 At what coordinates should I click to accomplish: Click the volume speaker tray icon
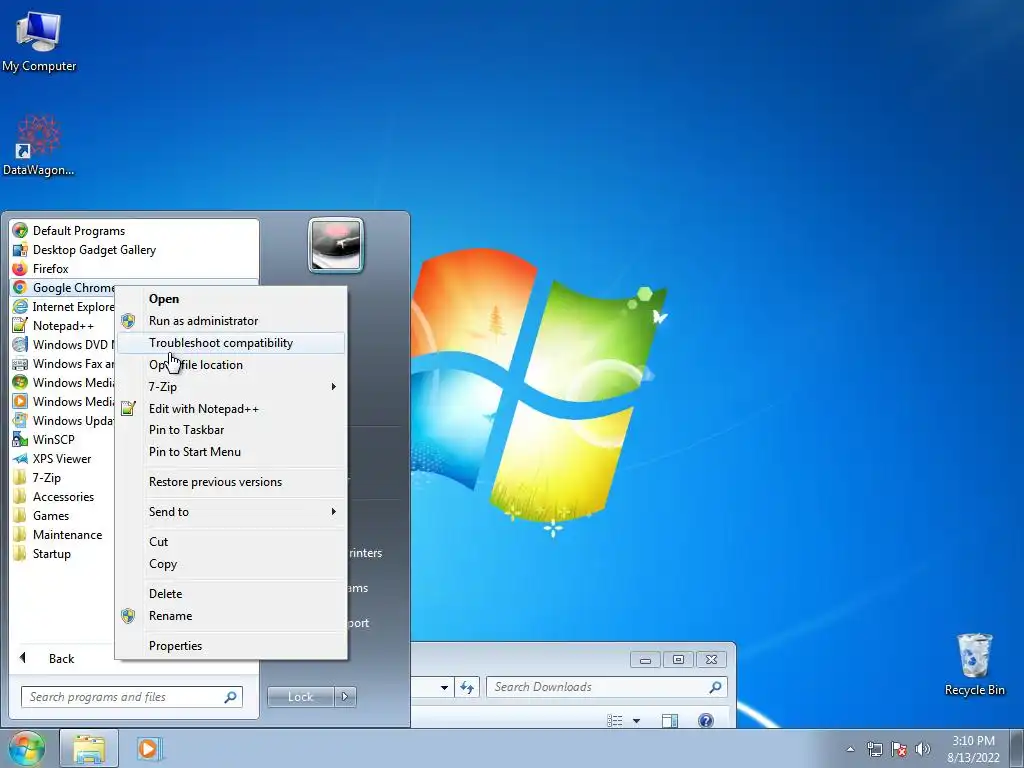[x=922, y=749]
